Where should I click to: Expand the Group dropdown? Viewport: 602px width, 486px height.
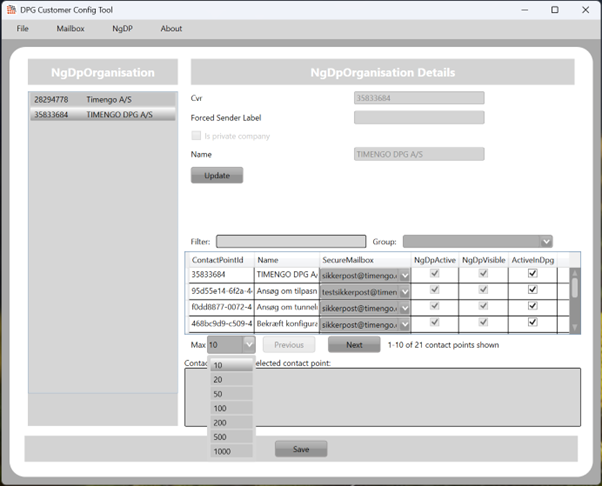pos(545,241)
